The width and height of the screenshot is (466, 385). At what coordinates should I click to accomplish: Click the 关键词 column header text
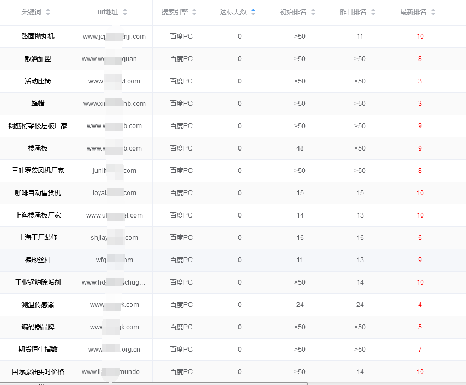click(x=32, y=12)
